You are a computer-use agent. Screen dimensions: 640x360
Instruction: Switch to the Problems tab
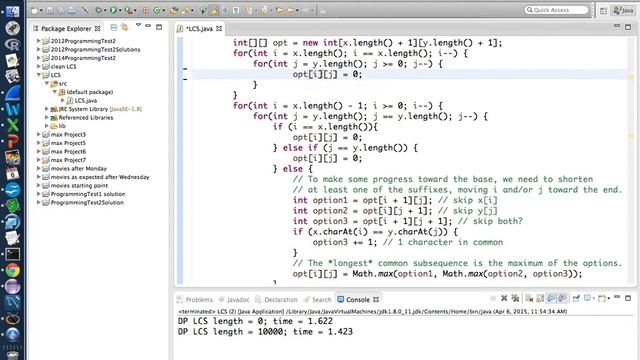(195, 300)
